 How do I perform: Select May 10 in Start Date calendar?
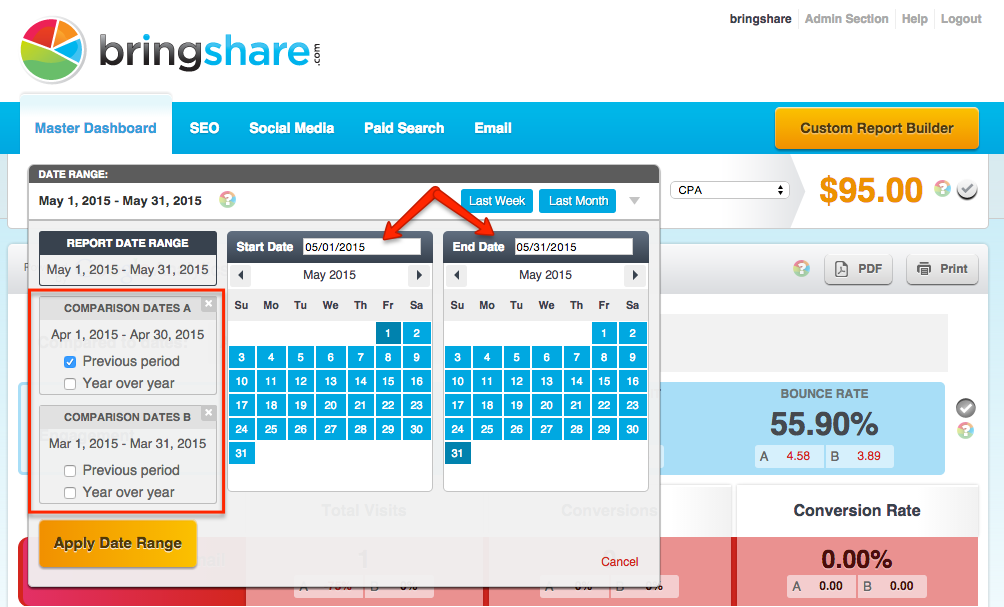(x=241, y=381)
